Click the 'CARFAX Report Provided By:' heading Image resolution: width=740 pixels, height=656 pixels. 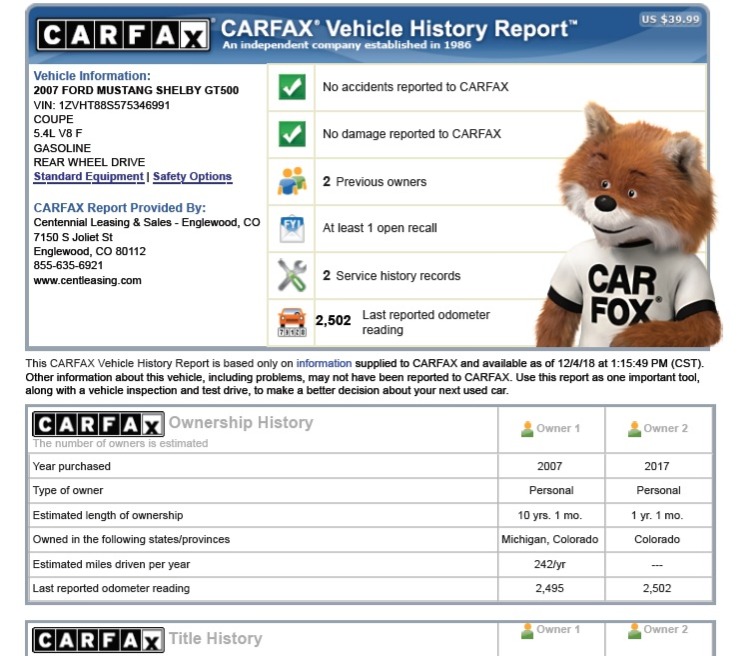119,208
